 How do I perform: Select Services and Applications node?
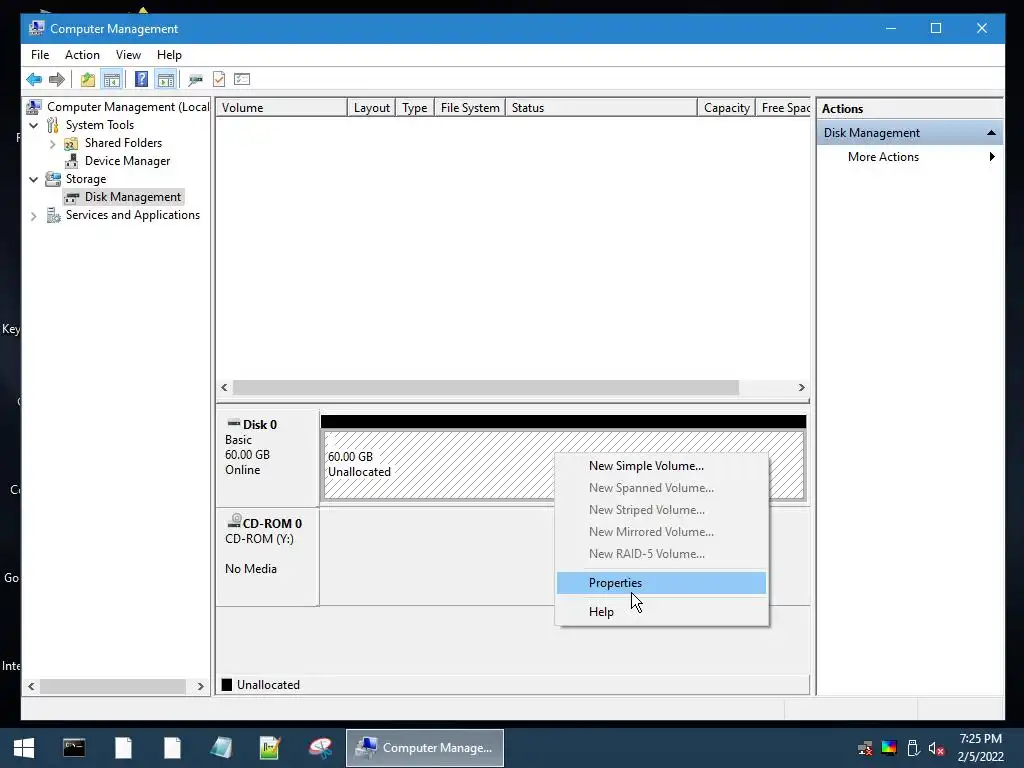tap(133, 215)
